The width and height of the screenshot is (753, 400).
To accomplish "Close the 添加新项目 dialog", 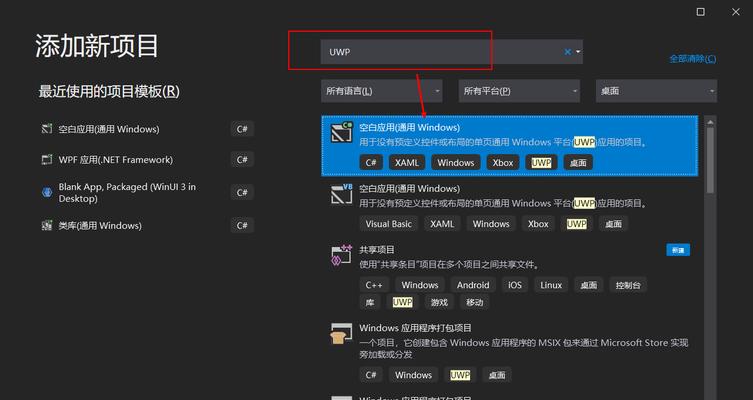I will (736, 12).
